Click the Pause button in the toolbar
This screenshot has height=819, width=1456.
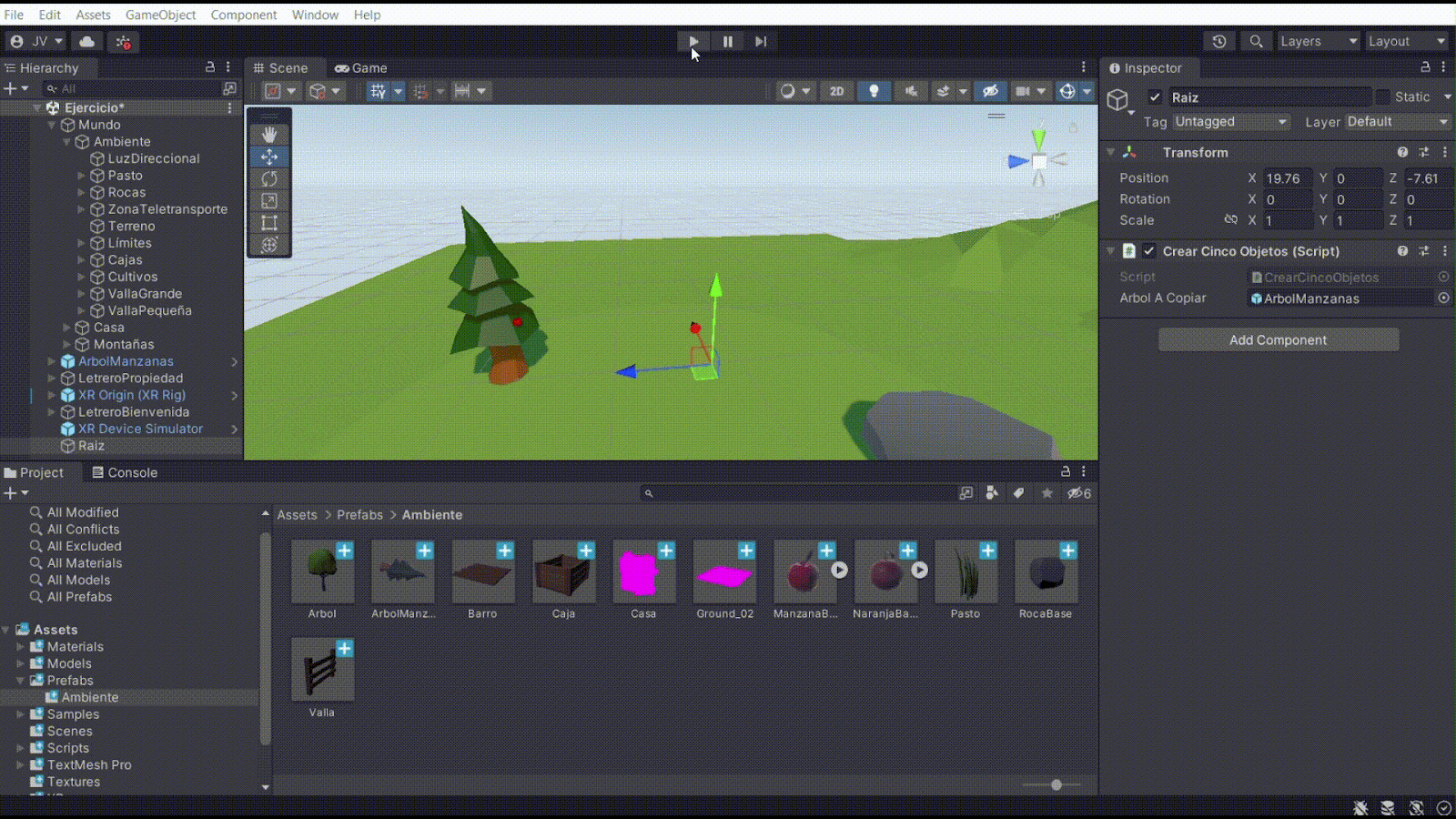click(x=727, y=41)
